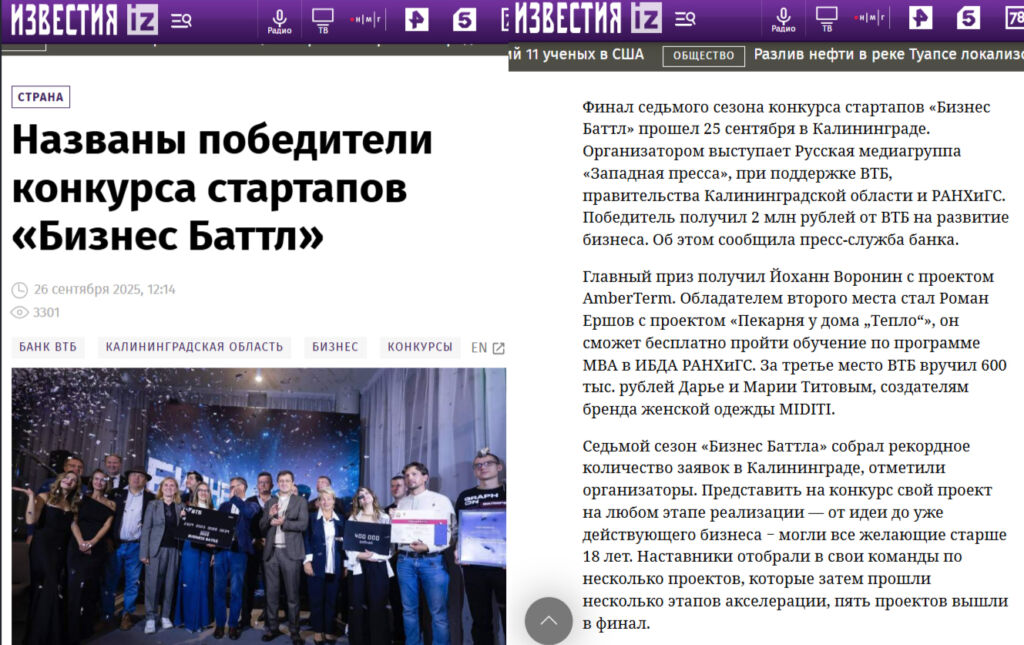
Task: Click the article photo of the contest winners
Action: coord(259,506)
